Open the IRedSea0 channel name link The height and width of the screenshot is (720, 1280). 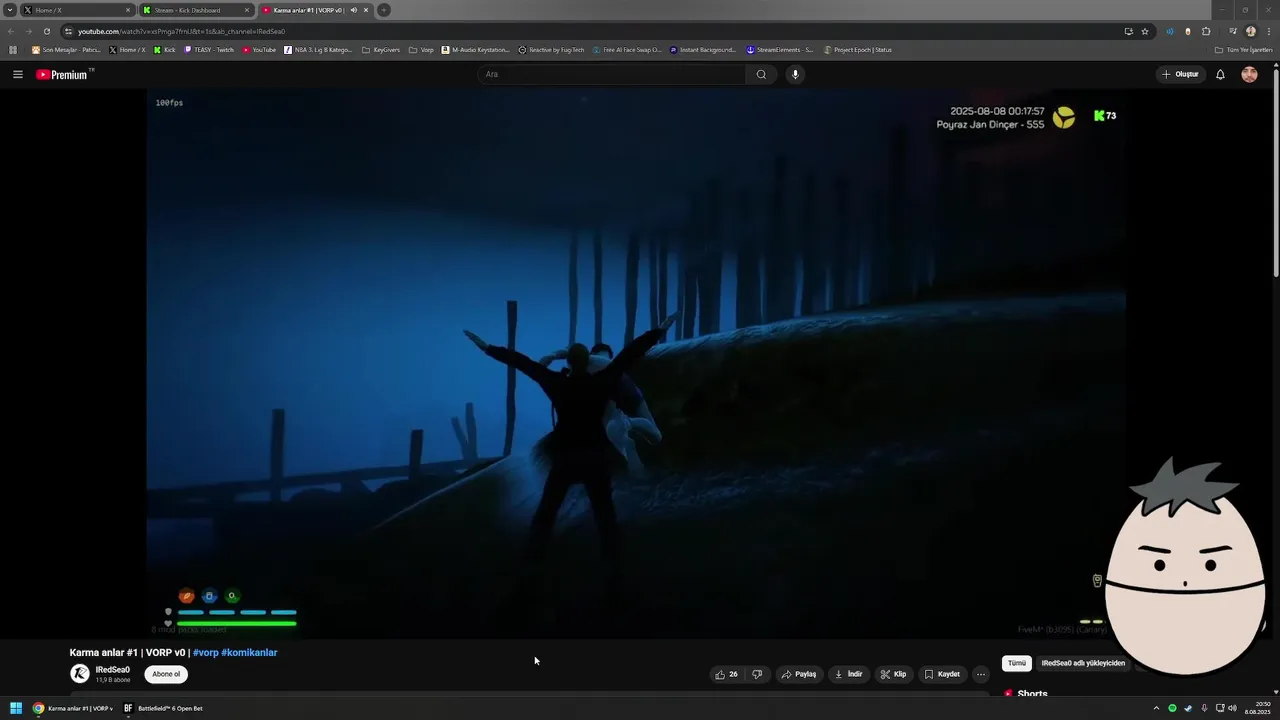112,670
